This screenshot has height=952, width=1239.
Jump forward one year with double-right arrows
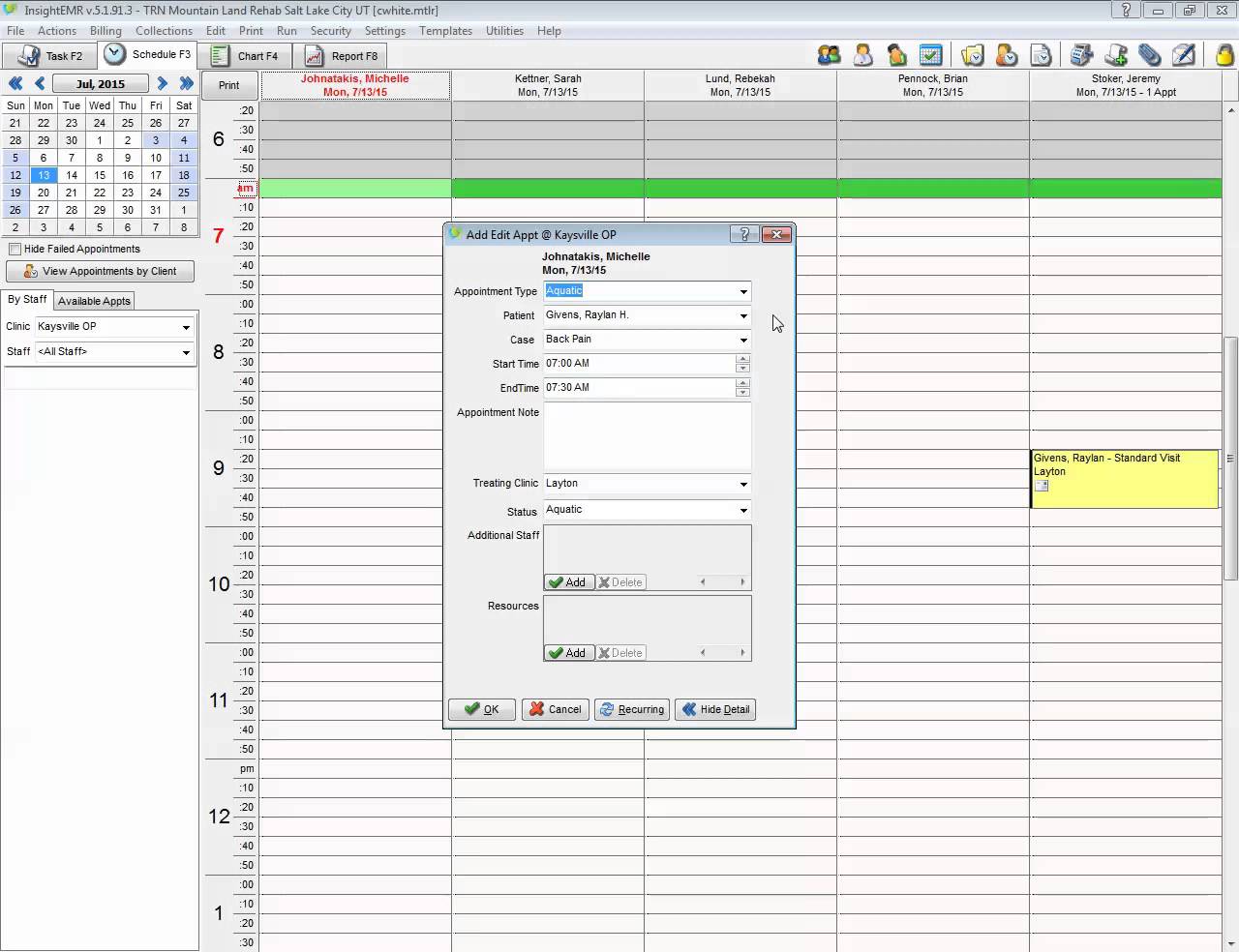(186, 84)
